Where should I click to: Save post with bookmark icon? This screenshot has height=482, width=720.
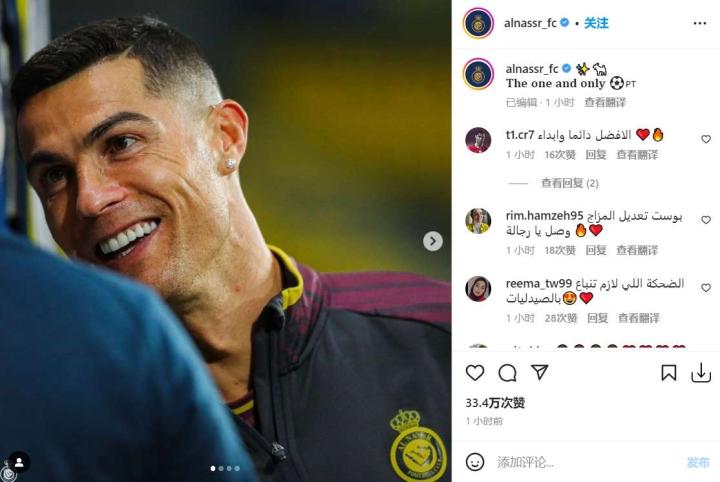[x=669, y=373]
